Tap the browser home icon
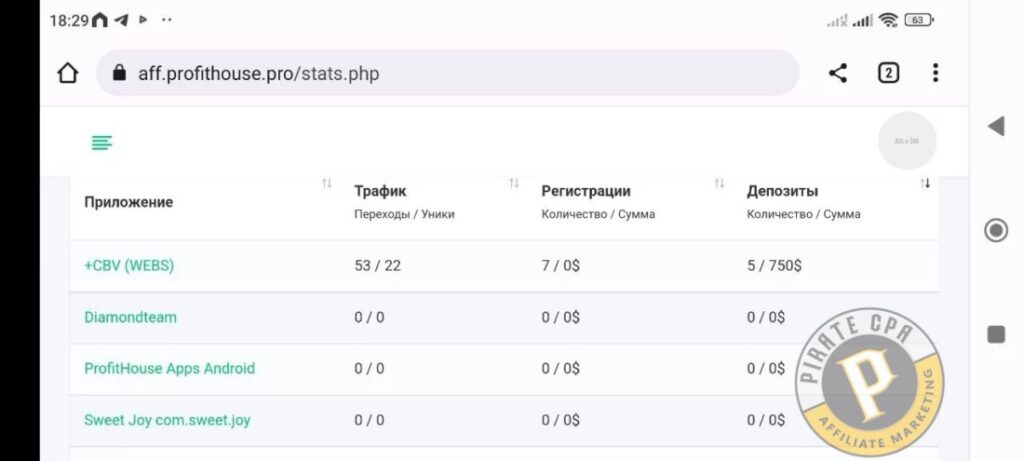1024x461 pixels. tap(67, 73)
